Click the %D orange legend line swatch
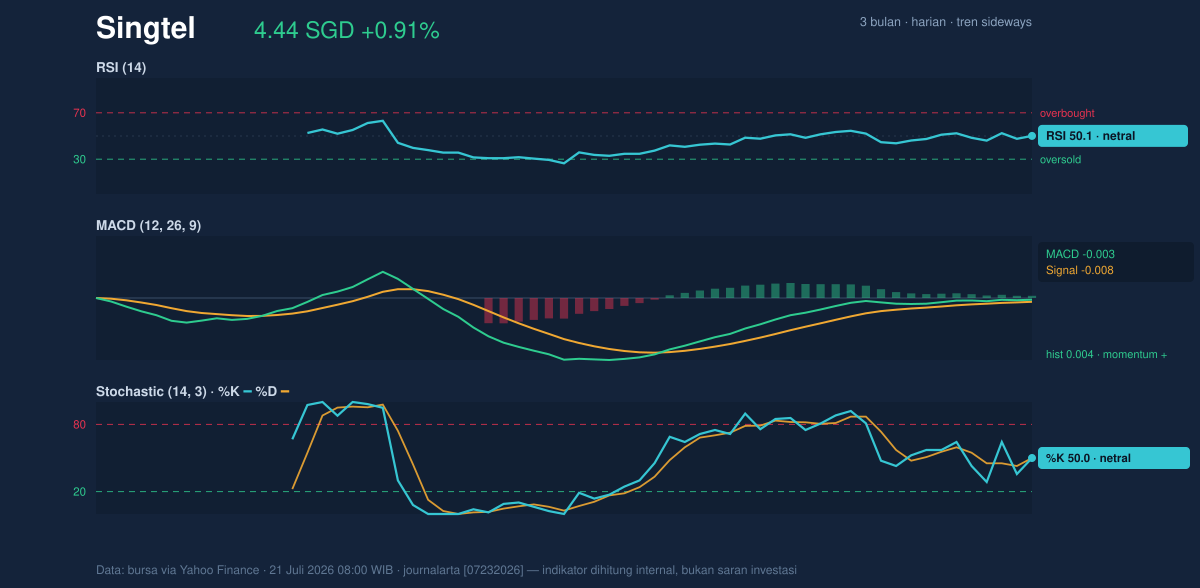The image size is (1200, 588). tap(284, 392)
